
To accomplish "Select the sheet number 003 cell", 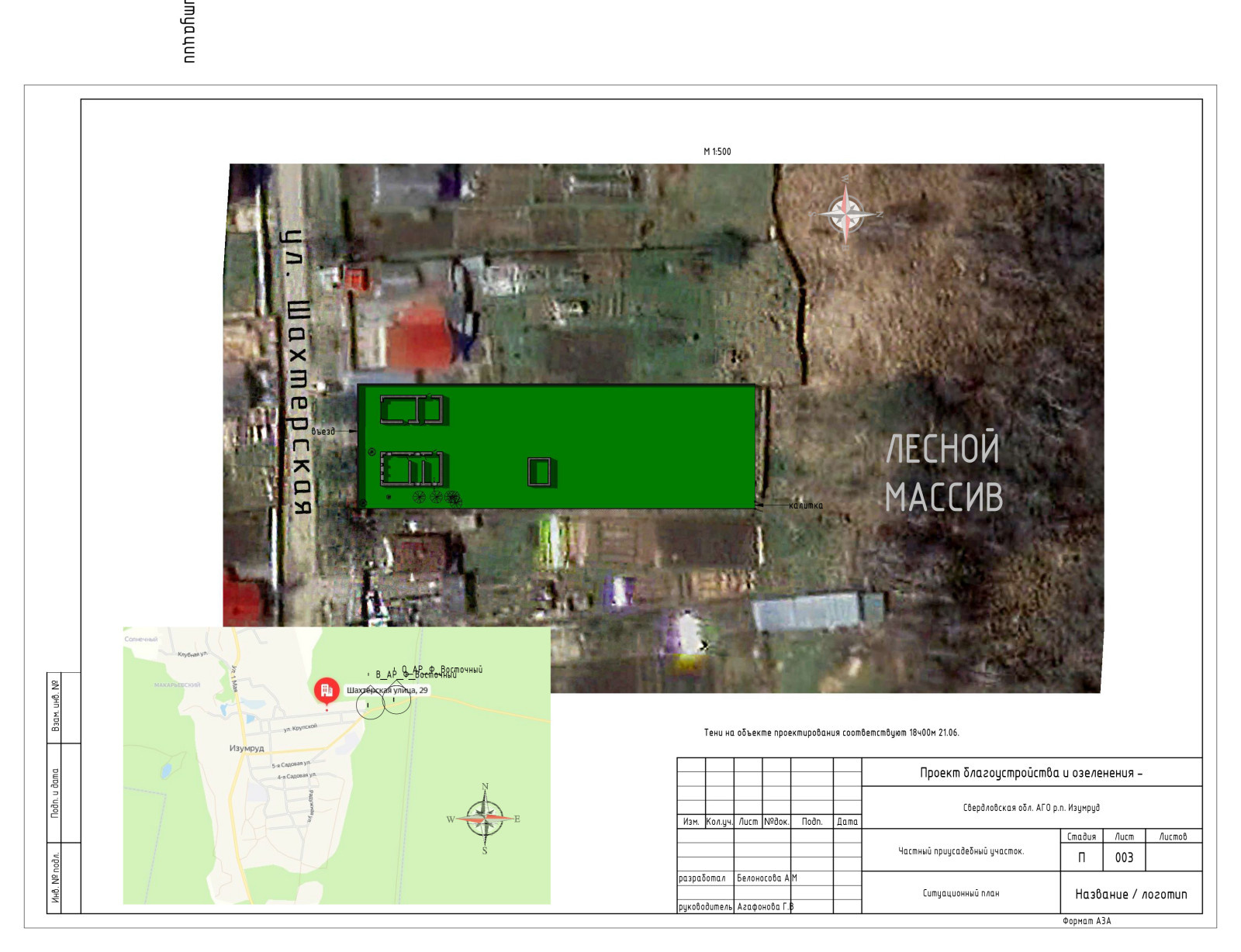I will click(x=1124, y=857).
